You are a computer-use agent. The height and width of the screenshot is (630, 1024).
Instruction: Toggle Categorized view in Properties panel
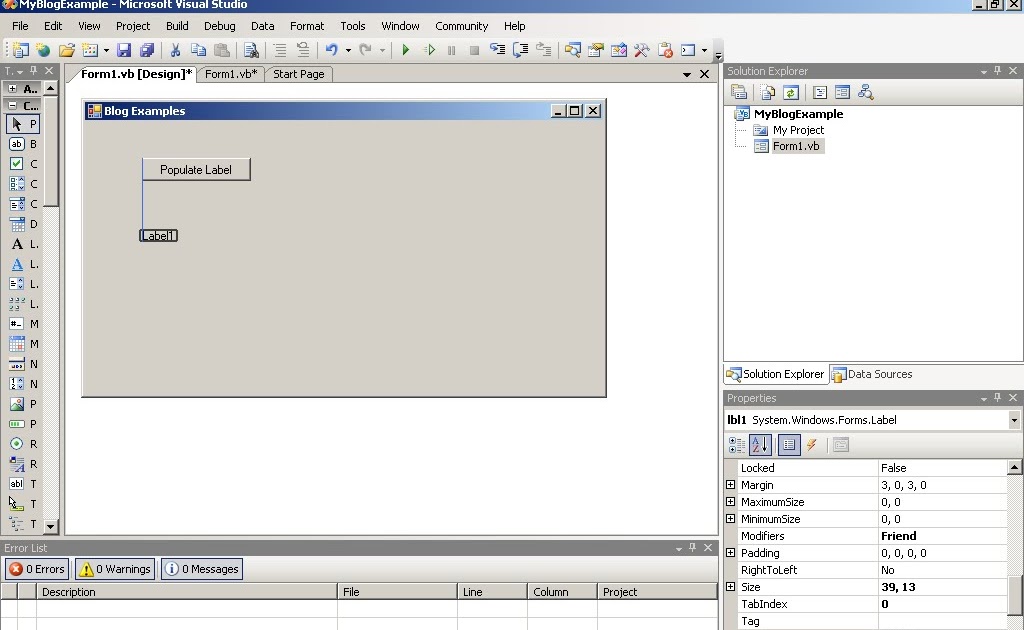[x=737, y=445]
